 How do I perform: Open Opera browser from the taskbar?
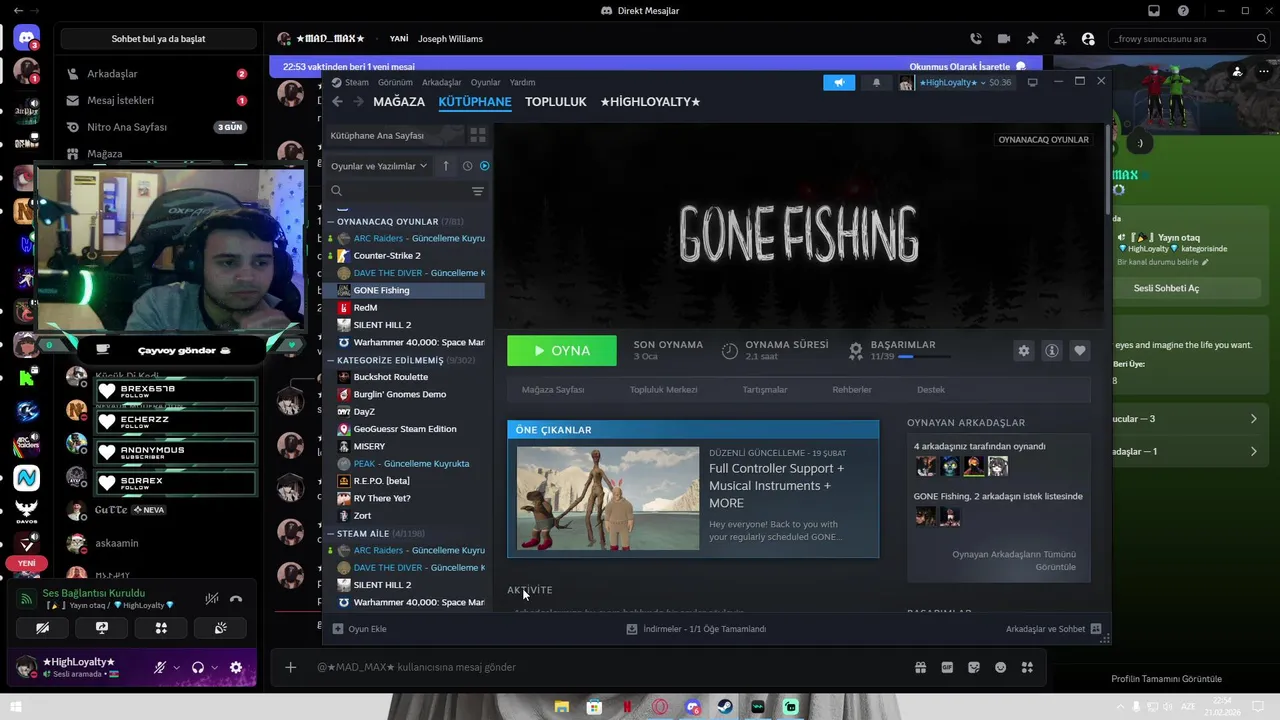[x=660, y=707]
